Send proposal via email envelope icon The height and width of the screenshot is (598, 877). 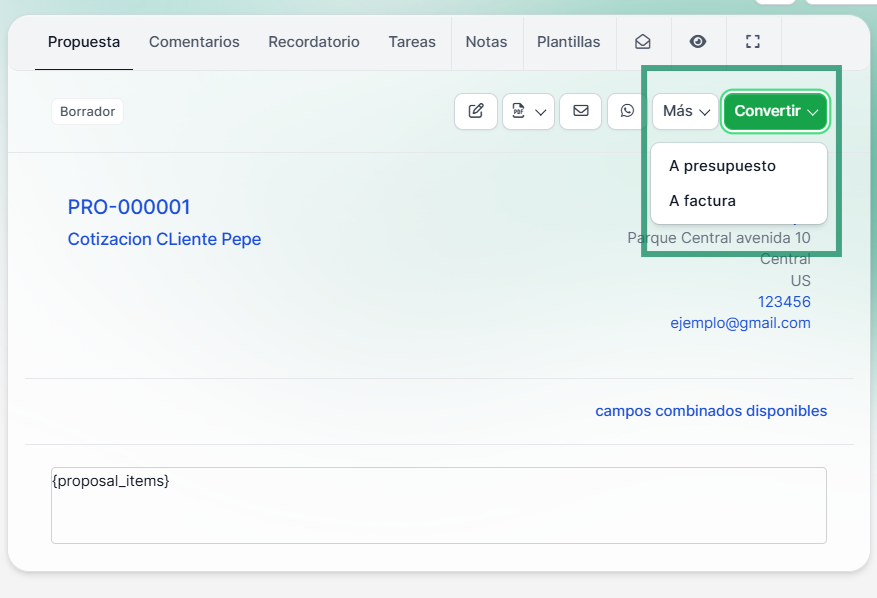[x=581, y=111]
